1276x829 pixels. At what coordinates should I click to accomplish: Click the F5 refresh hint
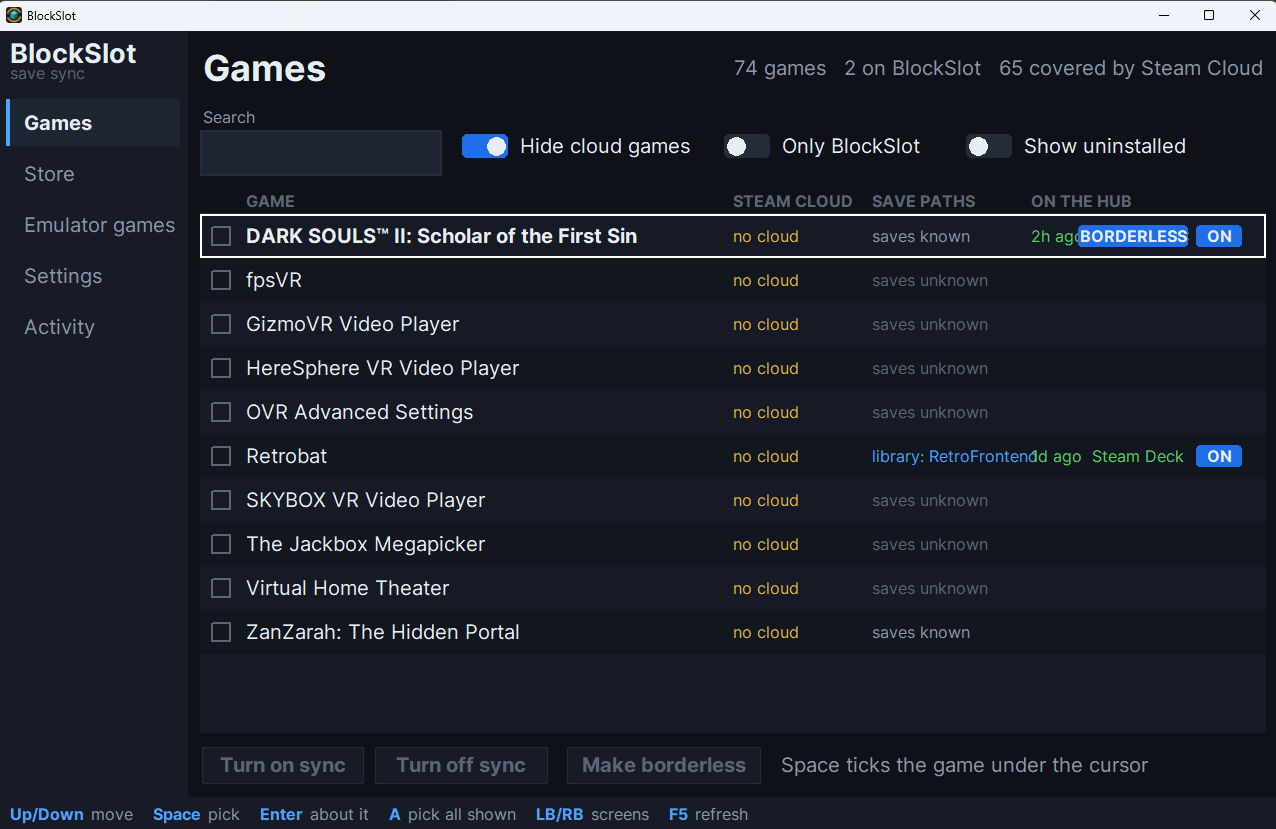708,814
